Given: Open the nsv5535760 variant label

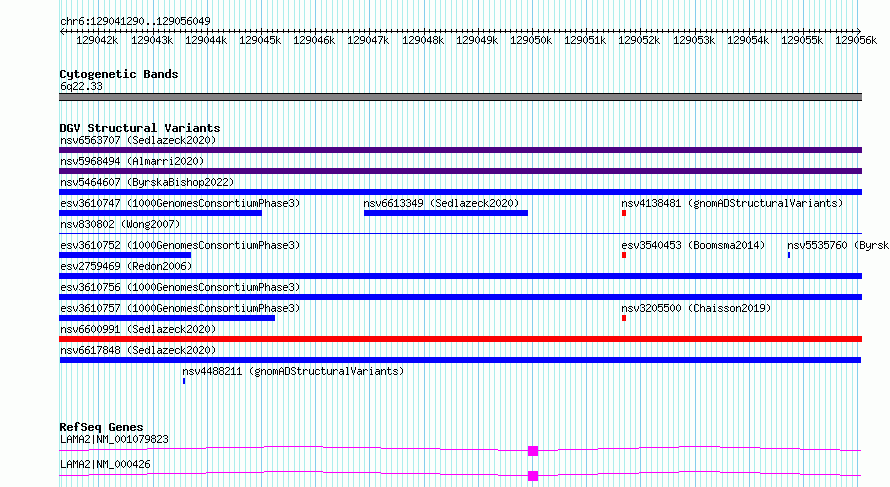Looking at the screenshot, I should [838, 245].
